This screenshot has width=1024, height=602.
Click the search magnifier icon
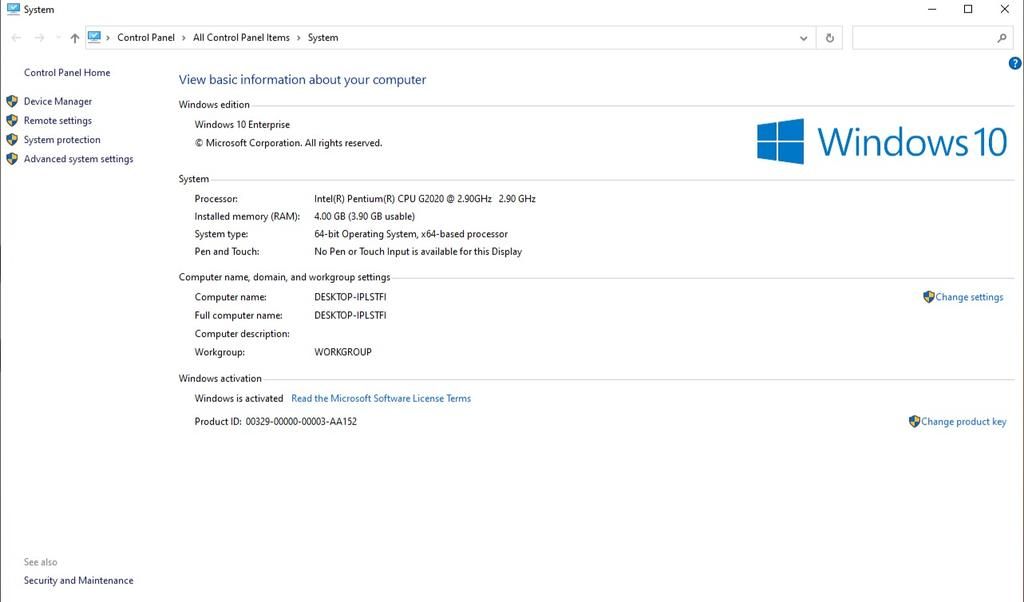point(1002,38)
